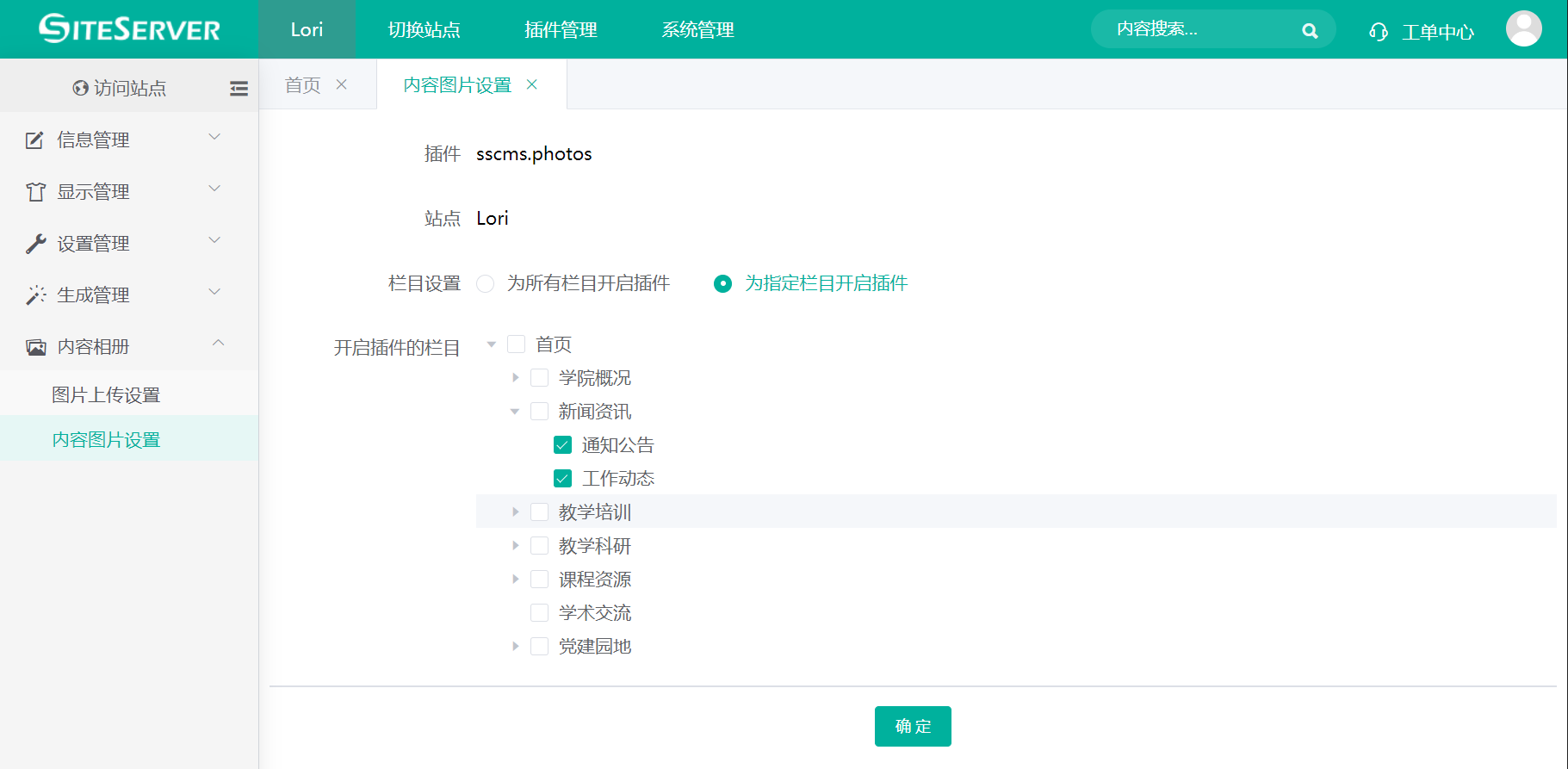
Task: Collapse the 首页 tree node
Action: click(492, 344)
